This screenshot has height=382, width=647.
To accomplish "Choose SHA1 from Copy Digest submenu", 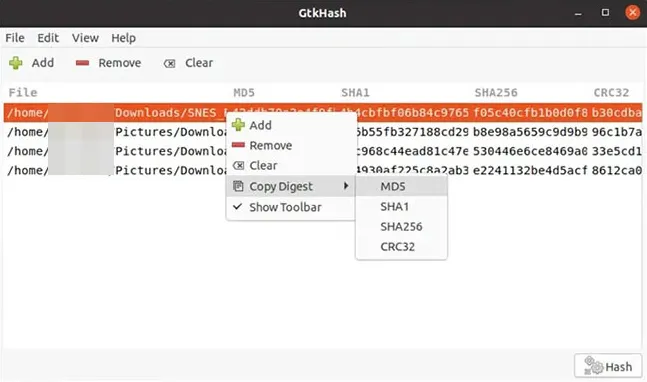I will pyautogui.click(x=401, y=206).
